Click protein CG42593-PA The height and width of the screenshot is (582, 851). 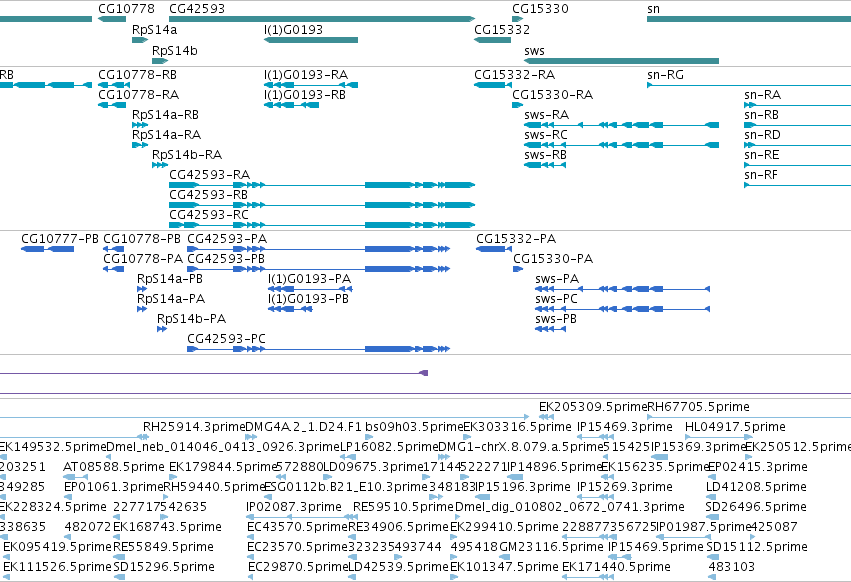[x=319, y=249]
